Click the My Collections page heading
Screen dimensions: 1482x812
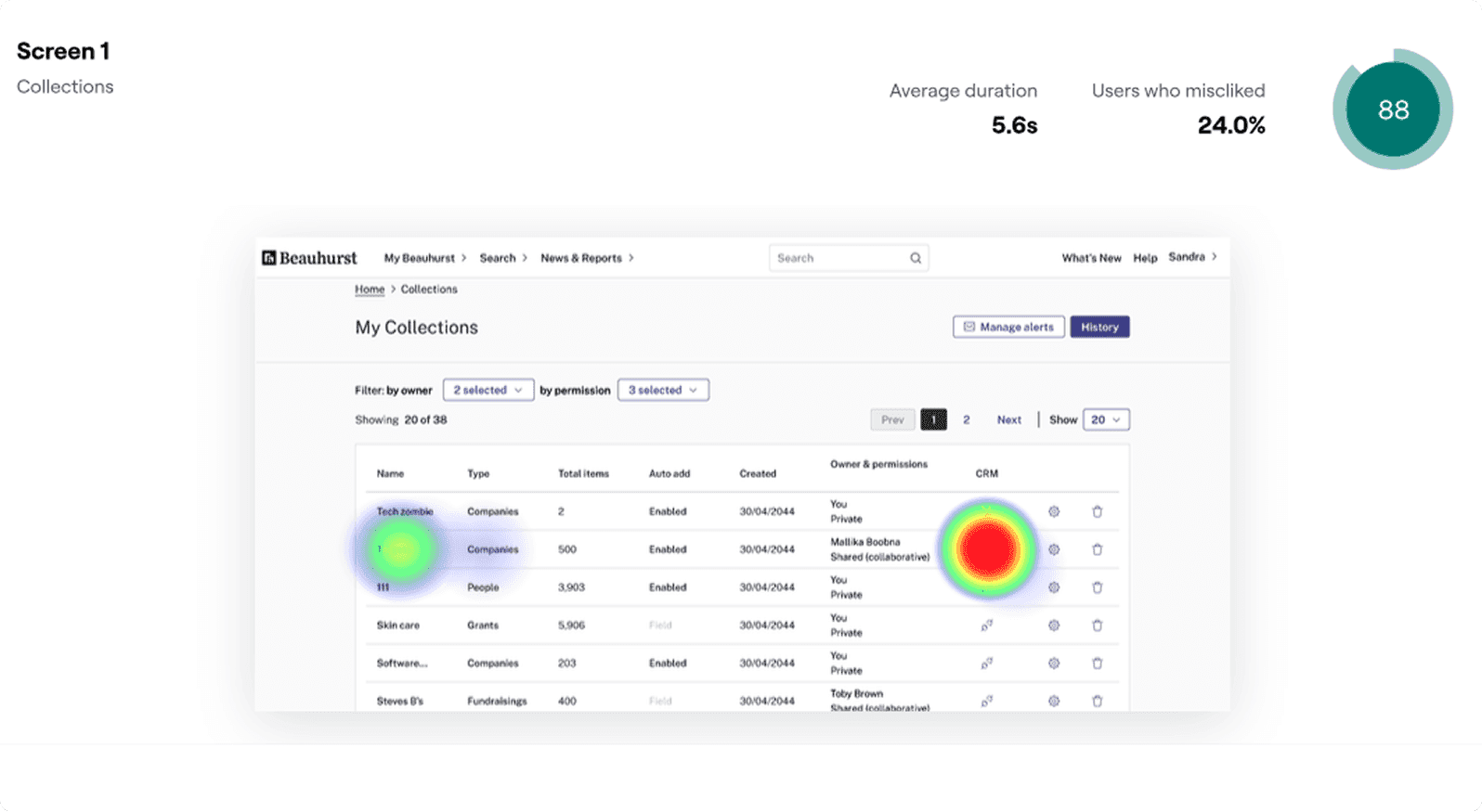pyautogui.click(x=416, y=328)
